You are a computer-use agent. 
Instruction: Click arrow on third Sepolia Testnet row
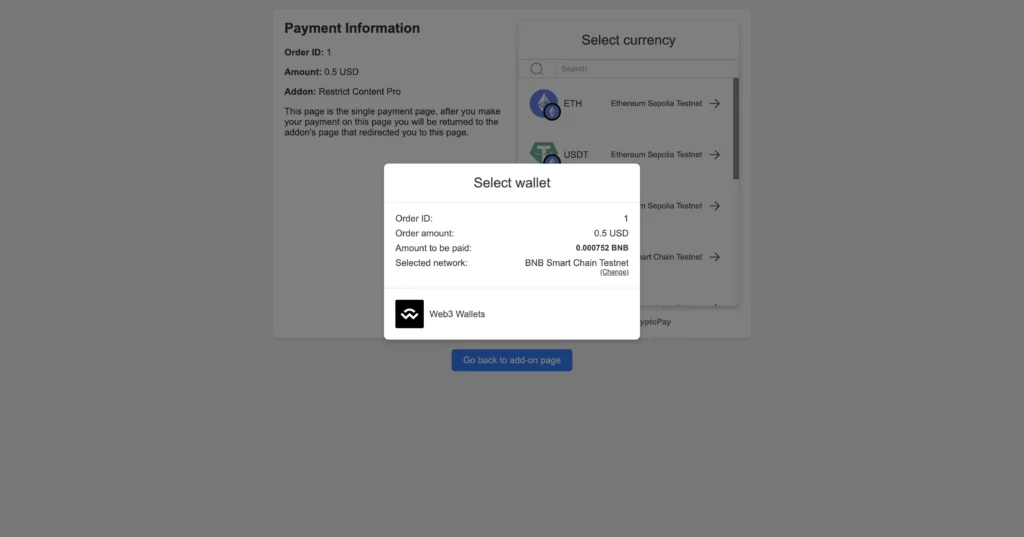click(714, 206)
